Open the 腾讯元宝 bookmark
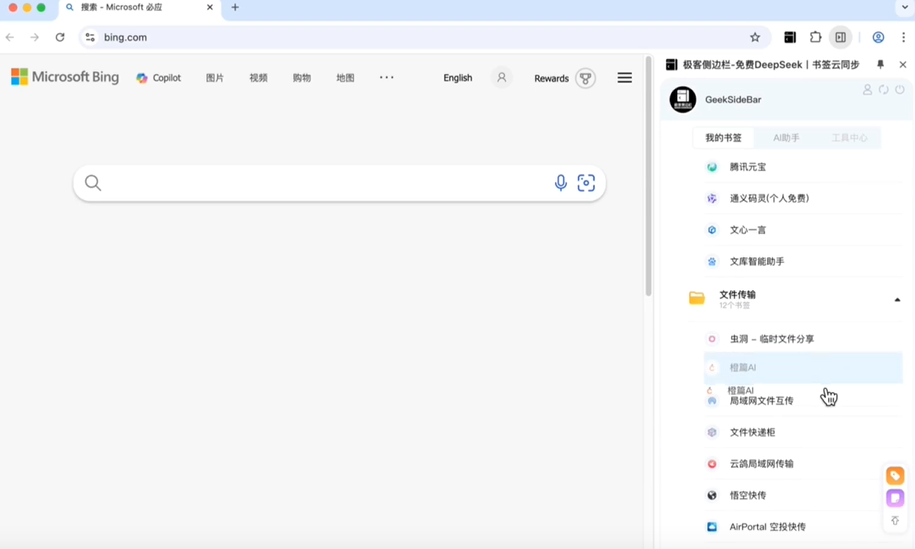 (803, 167)
